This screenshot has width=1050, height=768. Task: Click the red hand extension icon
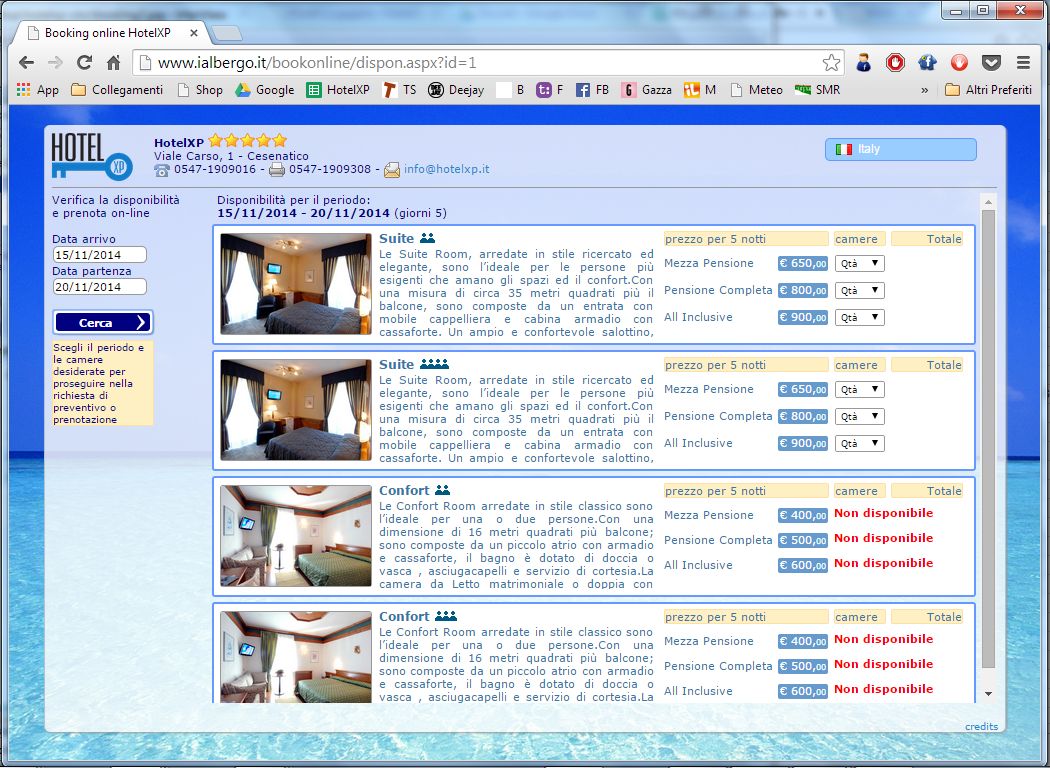click(x=960, y=63)
